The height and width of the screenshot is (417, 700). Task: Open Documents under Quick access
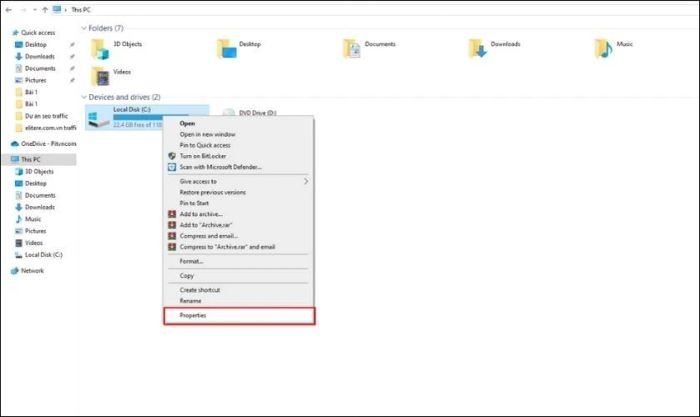(x=40, y=68)
